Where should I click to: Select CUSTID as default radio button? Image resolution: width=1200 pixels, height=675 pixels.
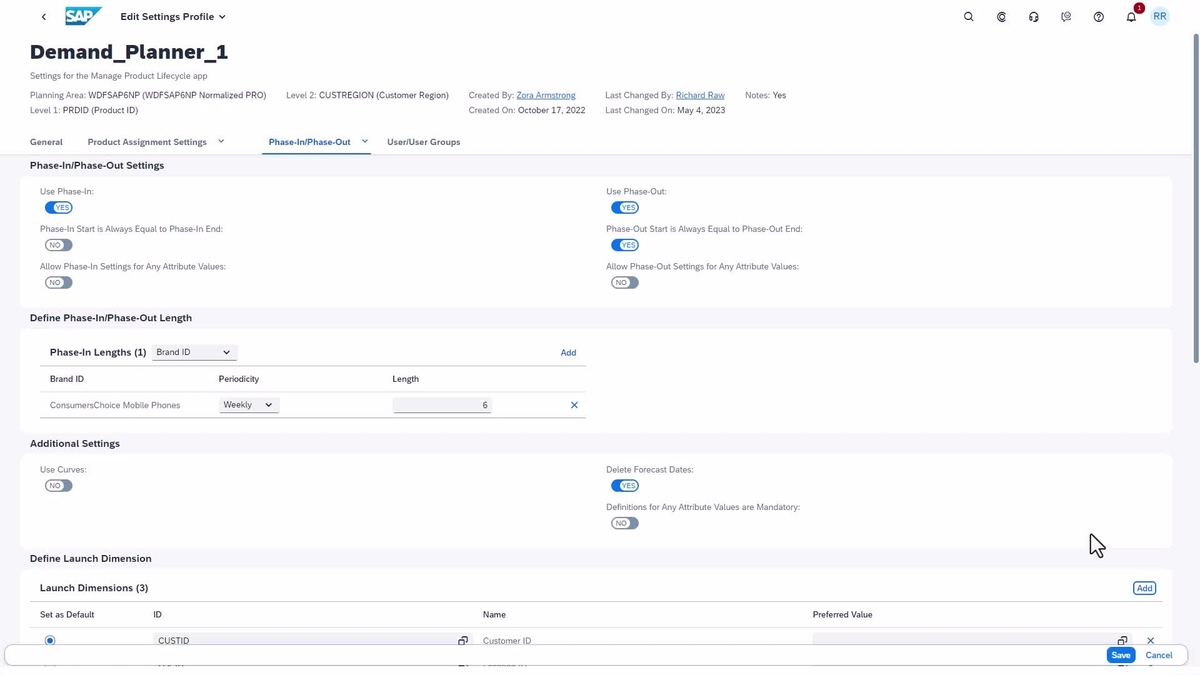pyautogui.click(x=50, y=640)
